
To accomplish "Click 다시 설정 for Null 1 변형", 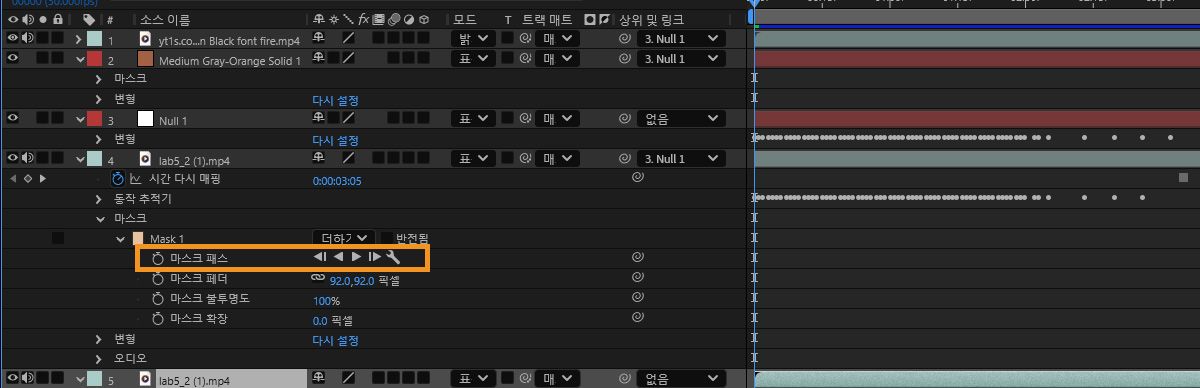I will (x=335, y=139).
